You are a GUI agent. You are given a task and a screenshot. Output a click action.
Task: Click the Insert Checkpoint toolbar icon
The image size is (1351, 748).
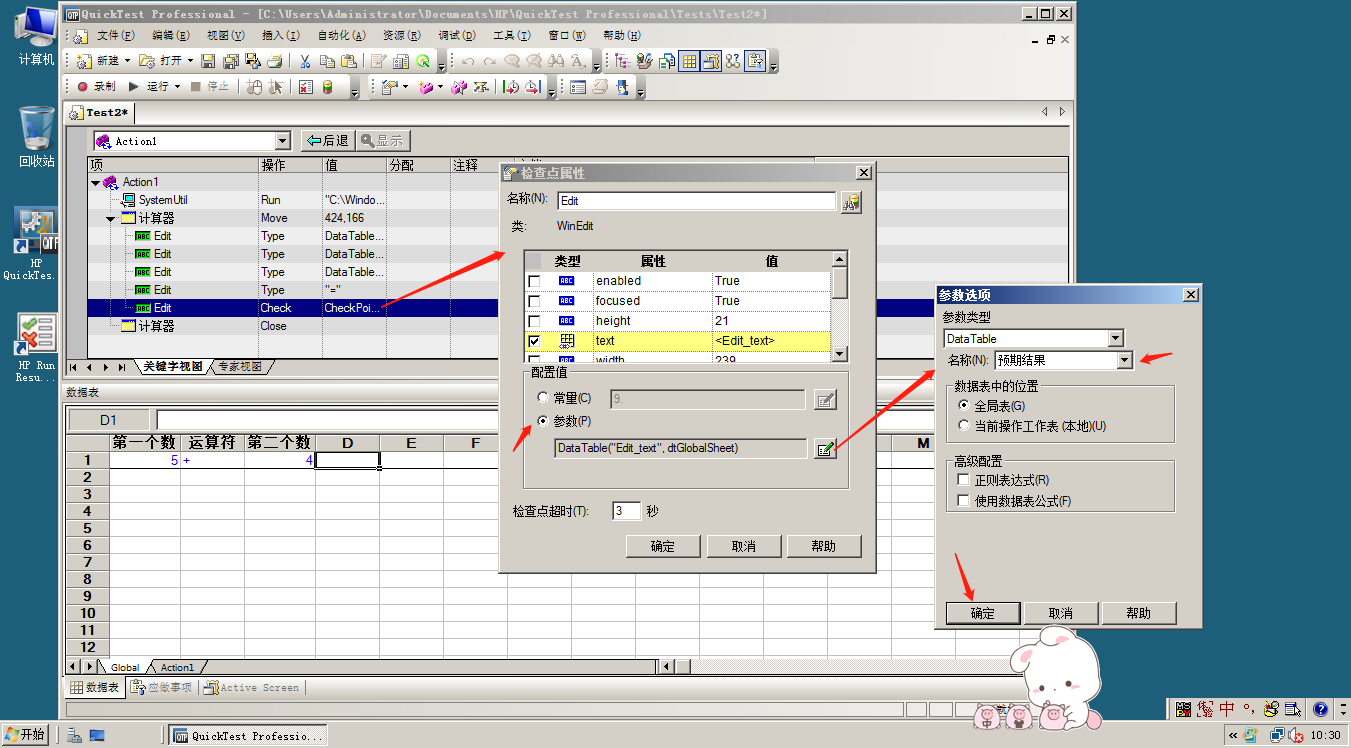coord(390,87)
